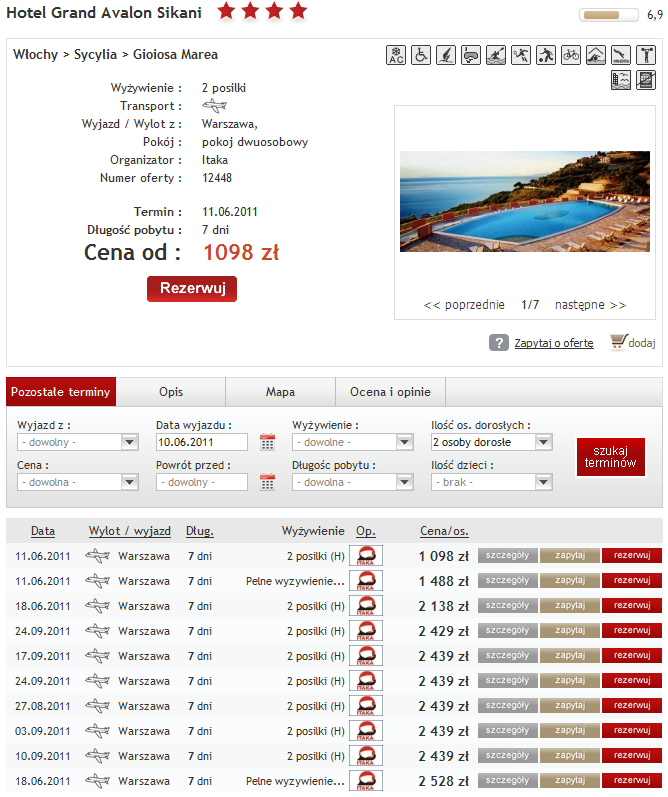Click the tennis player icon
This screenshot has width=668, height=797.
pyautogui.click(x=521, y=55)
